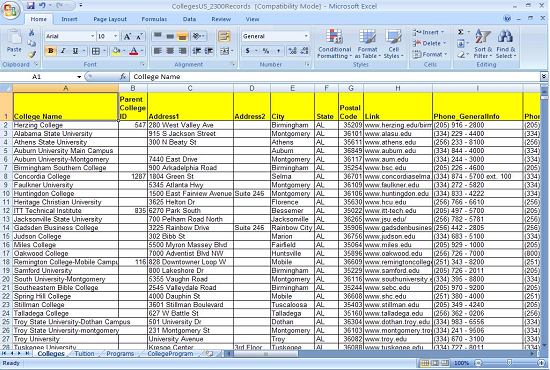
Task: Toggle Wrap Text
Action: [x=224, y=36]
